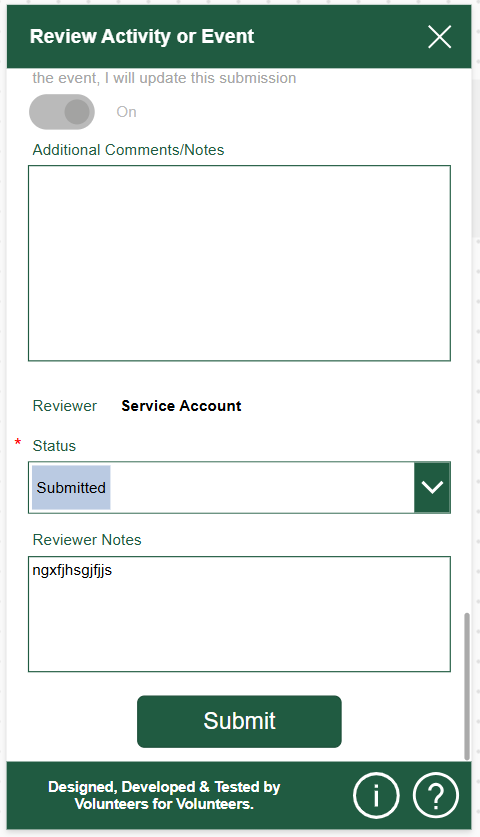Click the Status field label
Image resolution: width=480 pixels, height=837 pixels.
pyautogui.click(x=54, y=446)
